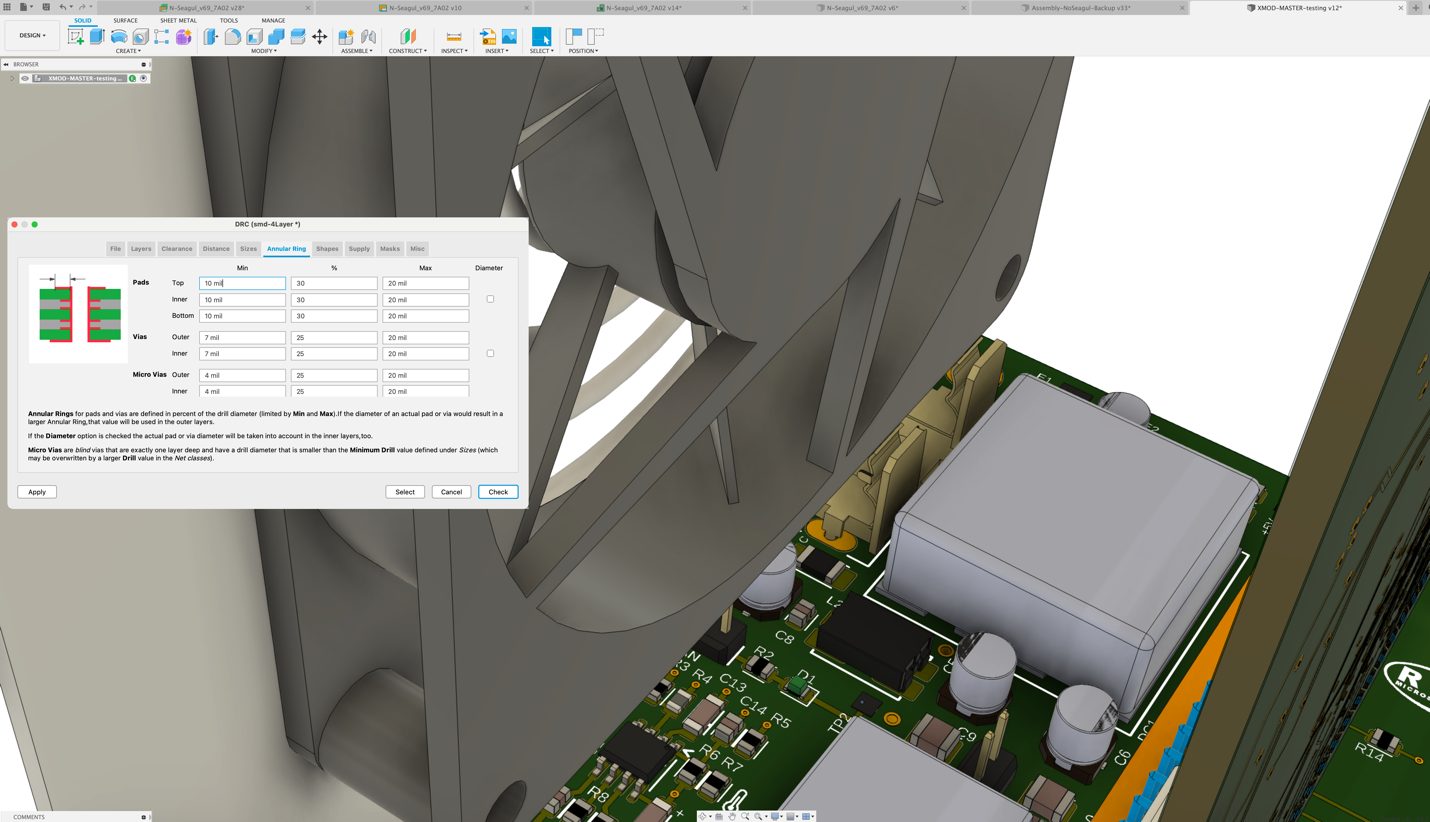Click the Measure ruler icon

pyautogui.click(x=454, y=37)
